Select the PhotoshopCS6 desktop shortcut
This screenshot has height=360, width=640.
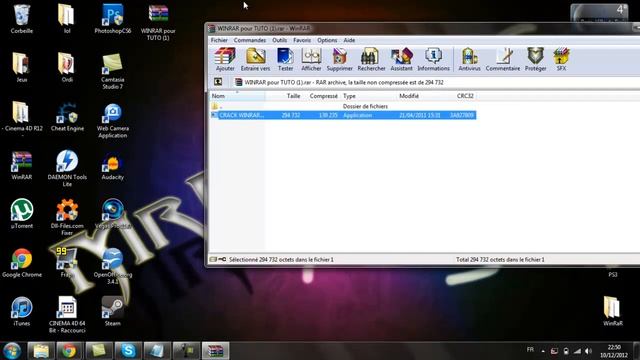coord(113,19)
